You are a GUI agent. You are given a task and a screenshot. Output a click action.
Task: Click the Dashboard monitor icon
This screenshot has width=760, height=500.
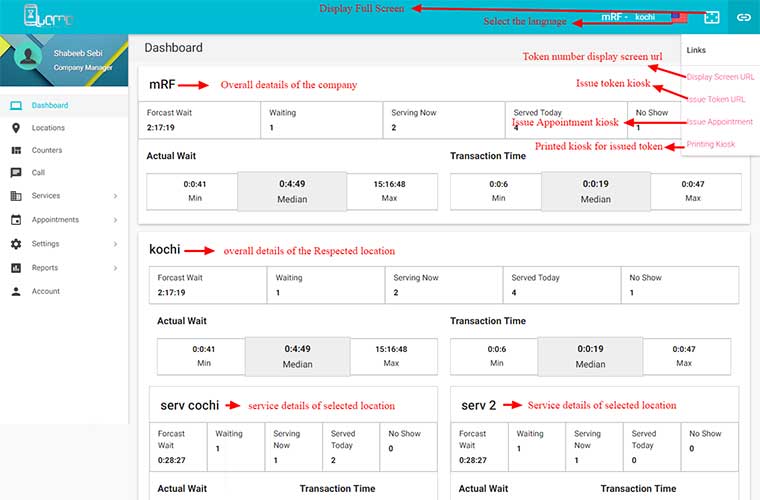16,106
